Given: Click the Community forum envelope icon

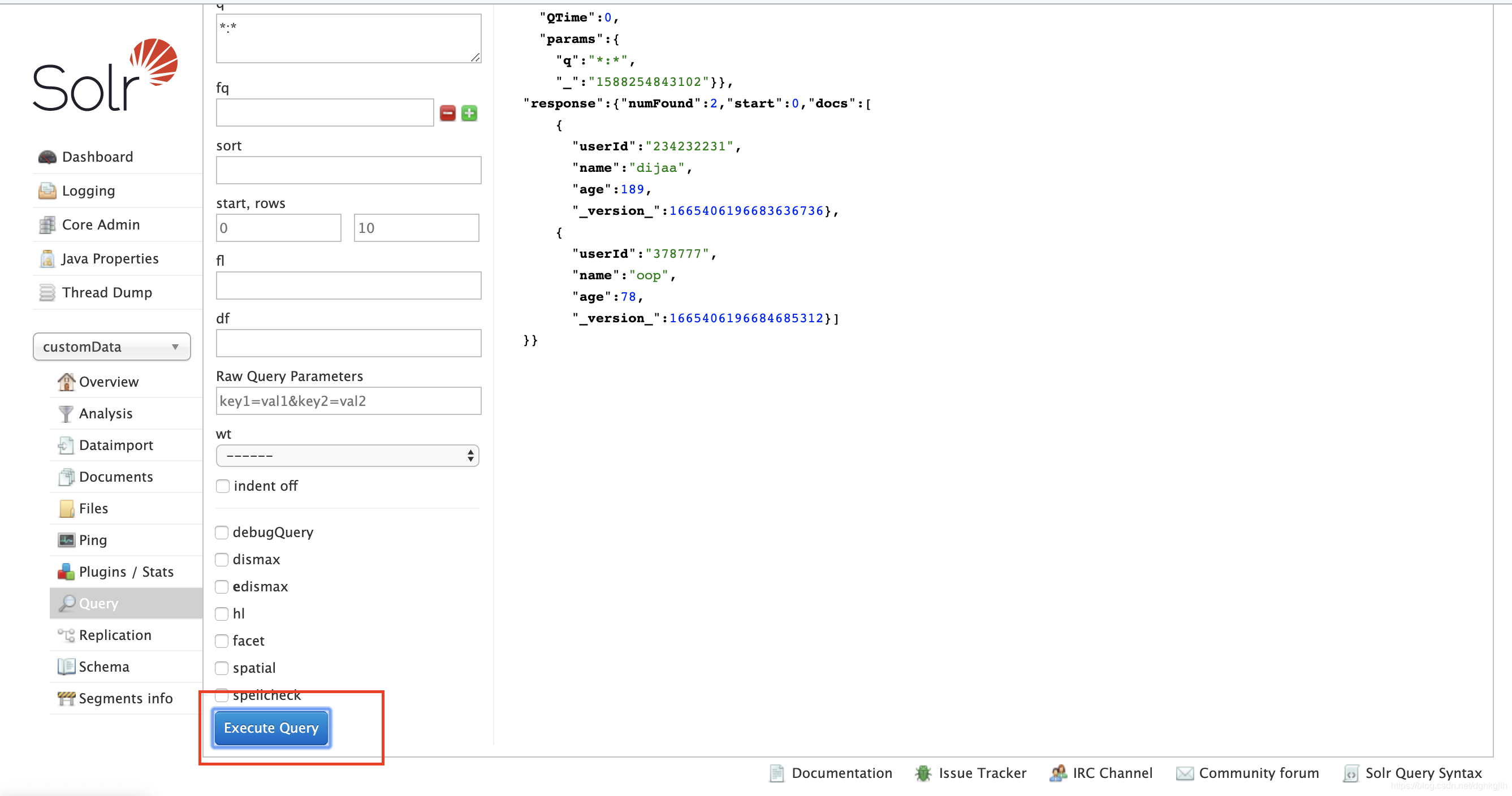Looking at the screenshot, I should (1185, 774).
